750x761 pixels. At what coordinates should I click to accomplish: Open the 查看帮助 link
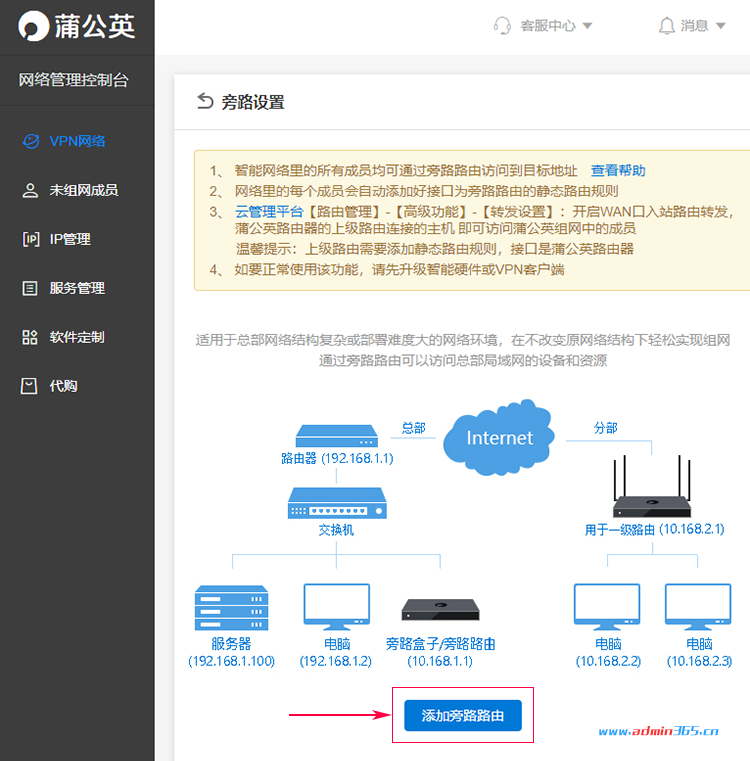click(x=618, y=170)
